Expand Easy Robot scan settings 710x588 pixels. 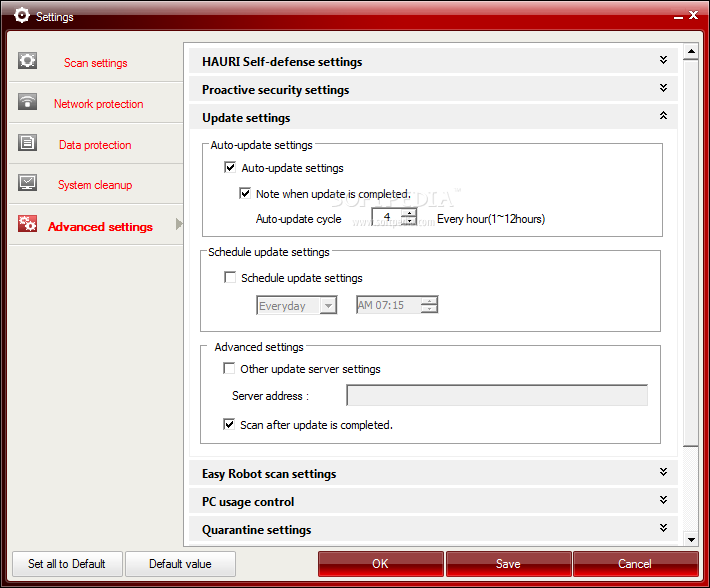[x=433, y=473]
